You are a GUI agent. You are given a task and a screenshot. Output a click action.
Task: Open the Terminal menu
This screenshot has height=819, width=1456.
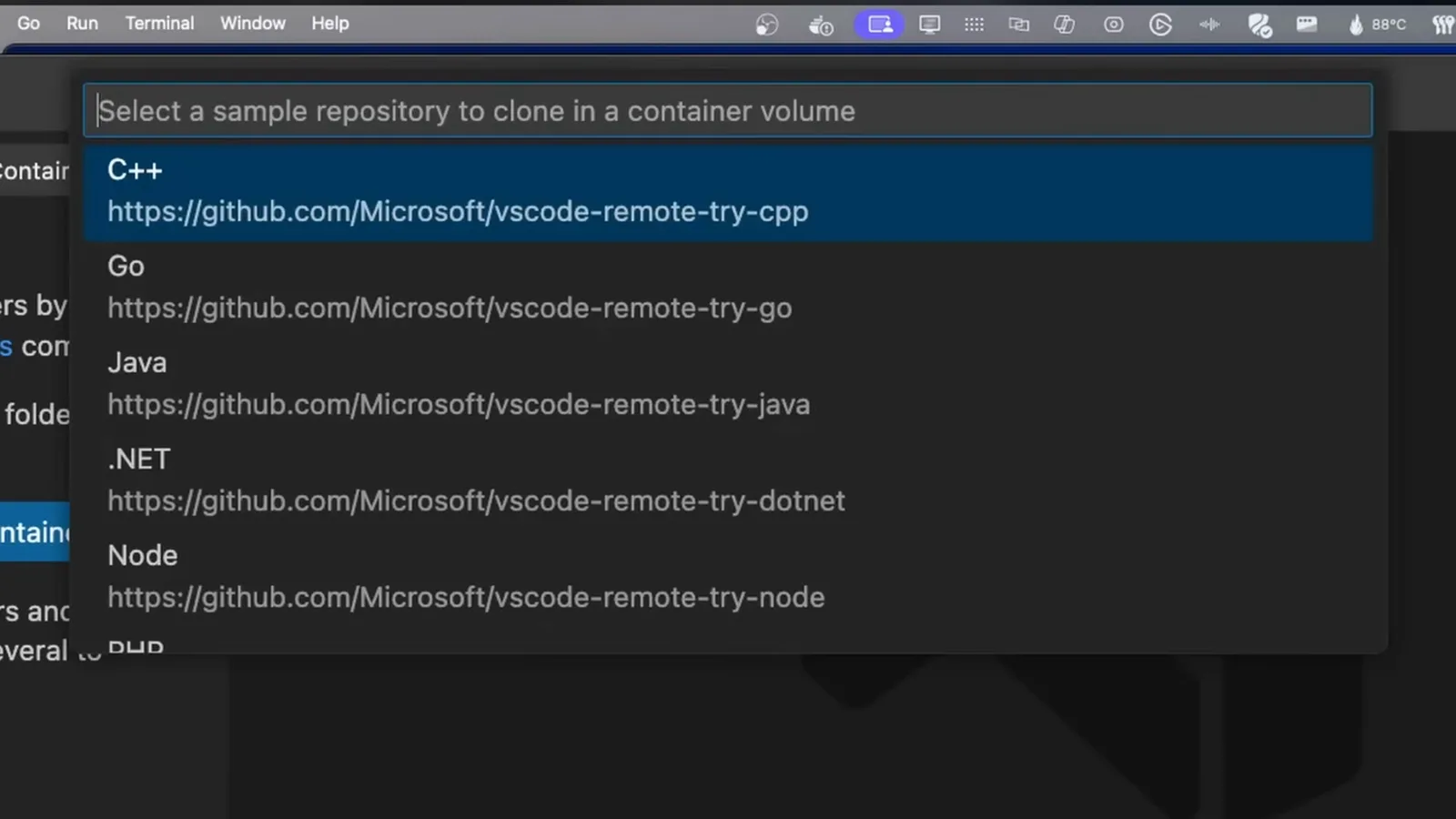pyautogui.click(x=159, y=24)
